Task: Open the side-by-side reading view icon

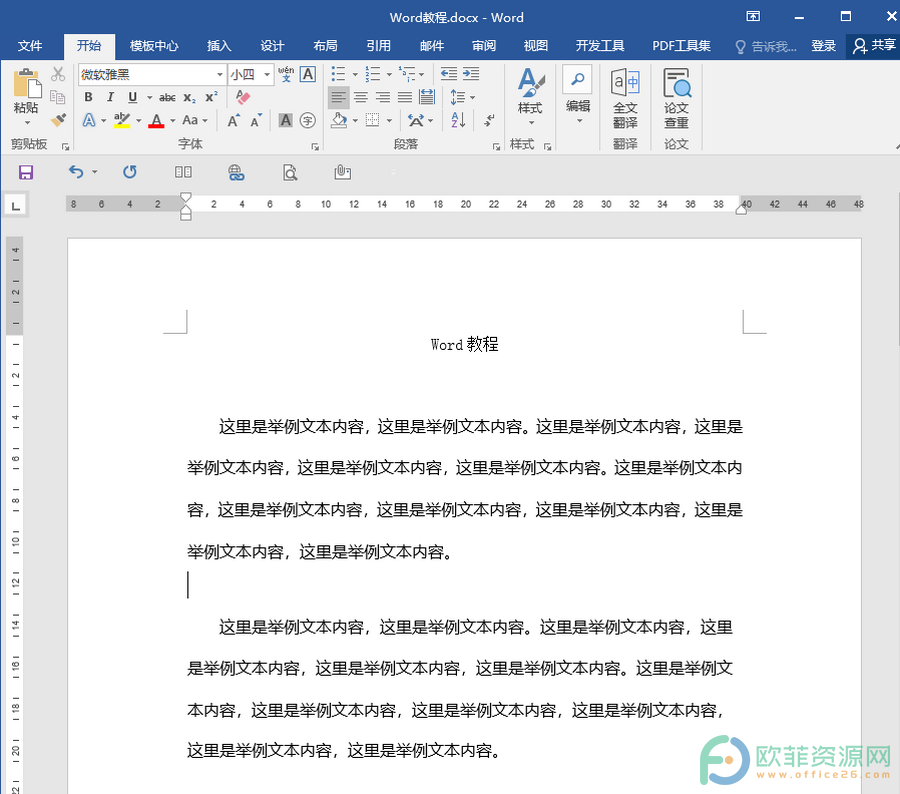Action: [183, 172]
